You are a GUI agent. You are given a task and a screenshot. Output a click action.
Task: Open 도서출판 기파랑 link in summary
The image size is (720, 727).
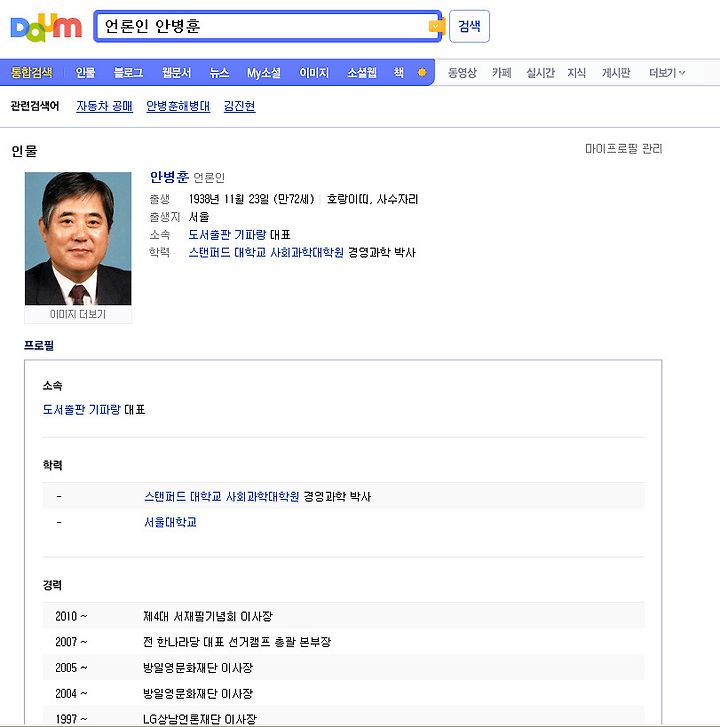point(227,235)
